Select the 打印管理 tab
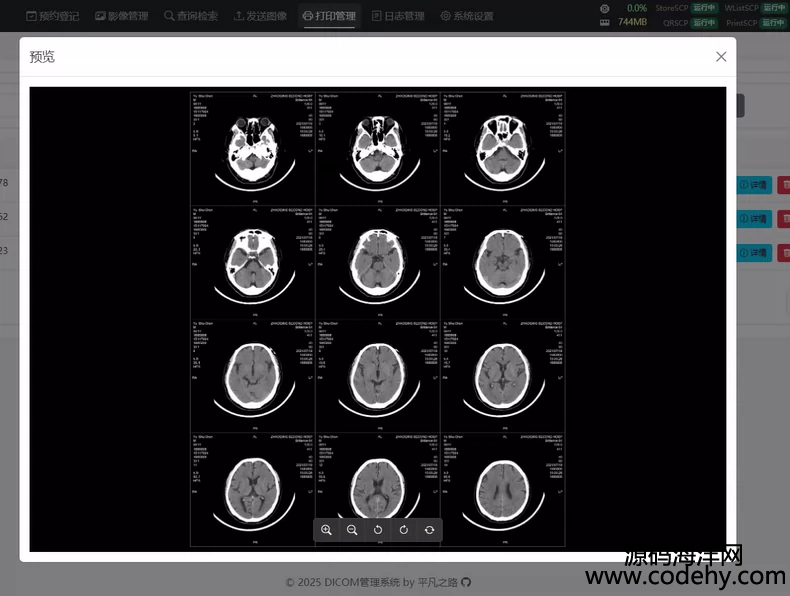Viewport: 790px width, 596px height. point(330,16)
